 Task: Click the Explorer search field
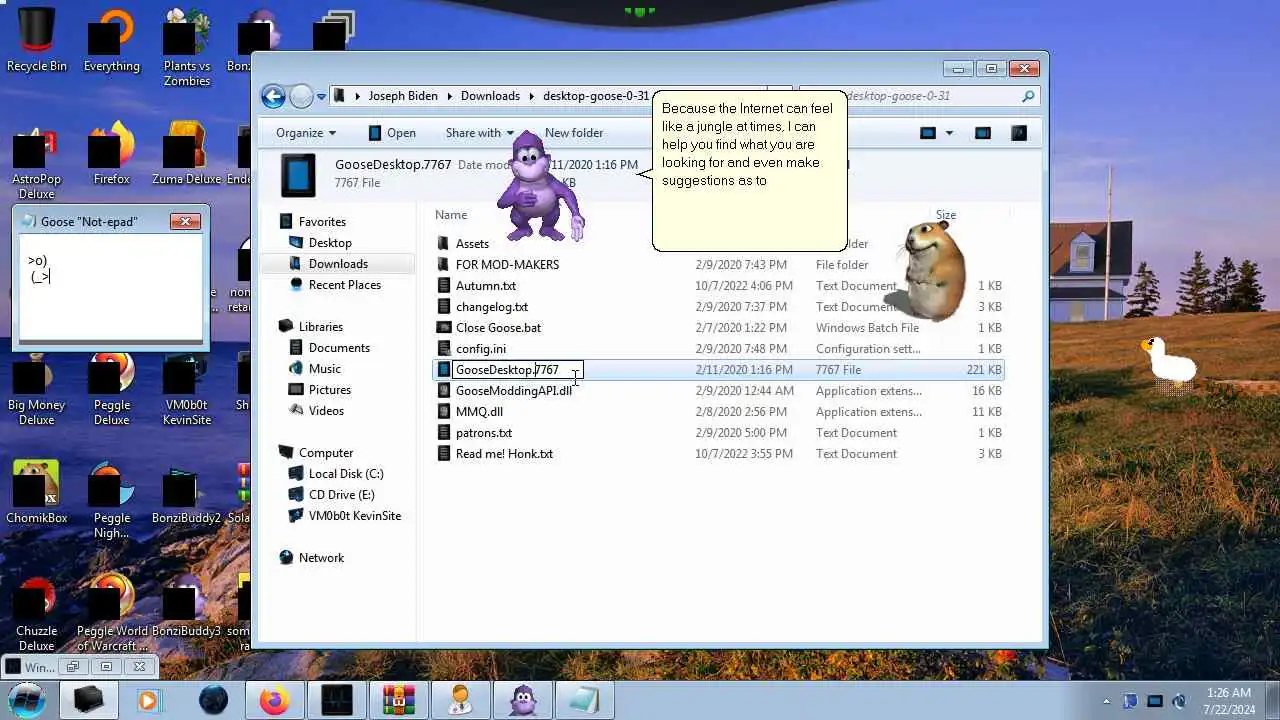click(x=920, y=96)
